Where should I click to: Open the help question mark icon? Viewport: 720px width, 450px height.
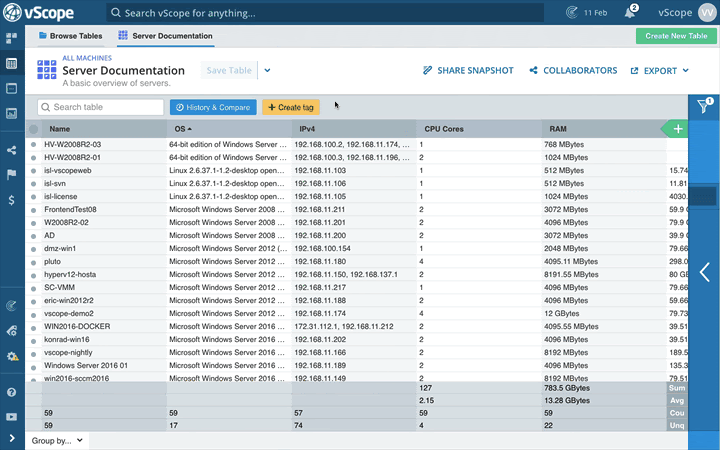(11, 392)
